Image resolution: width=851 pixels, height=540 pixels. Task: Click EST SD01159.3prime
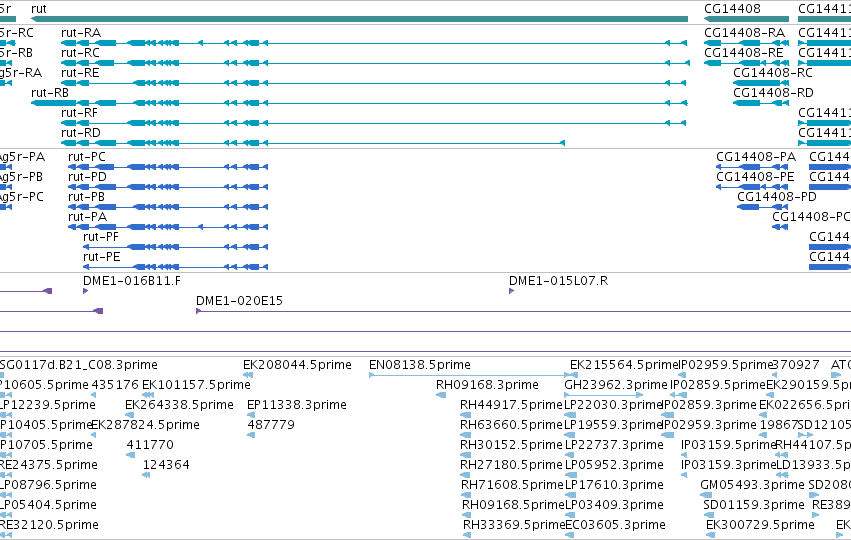click(x=754, y=505)
